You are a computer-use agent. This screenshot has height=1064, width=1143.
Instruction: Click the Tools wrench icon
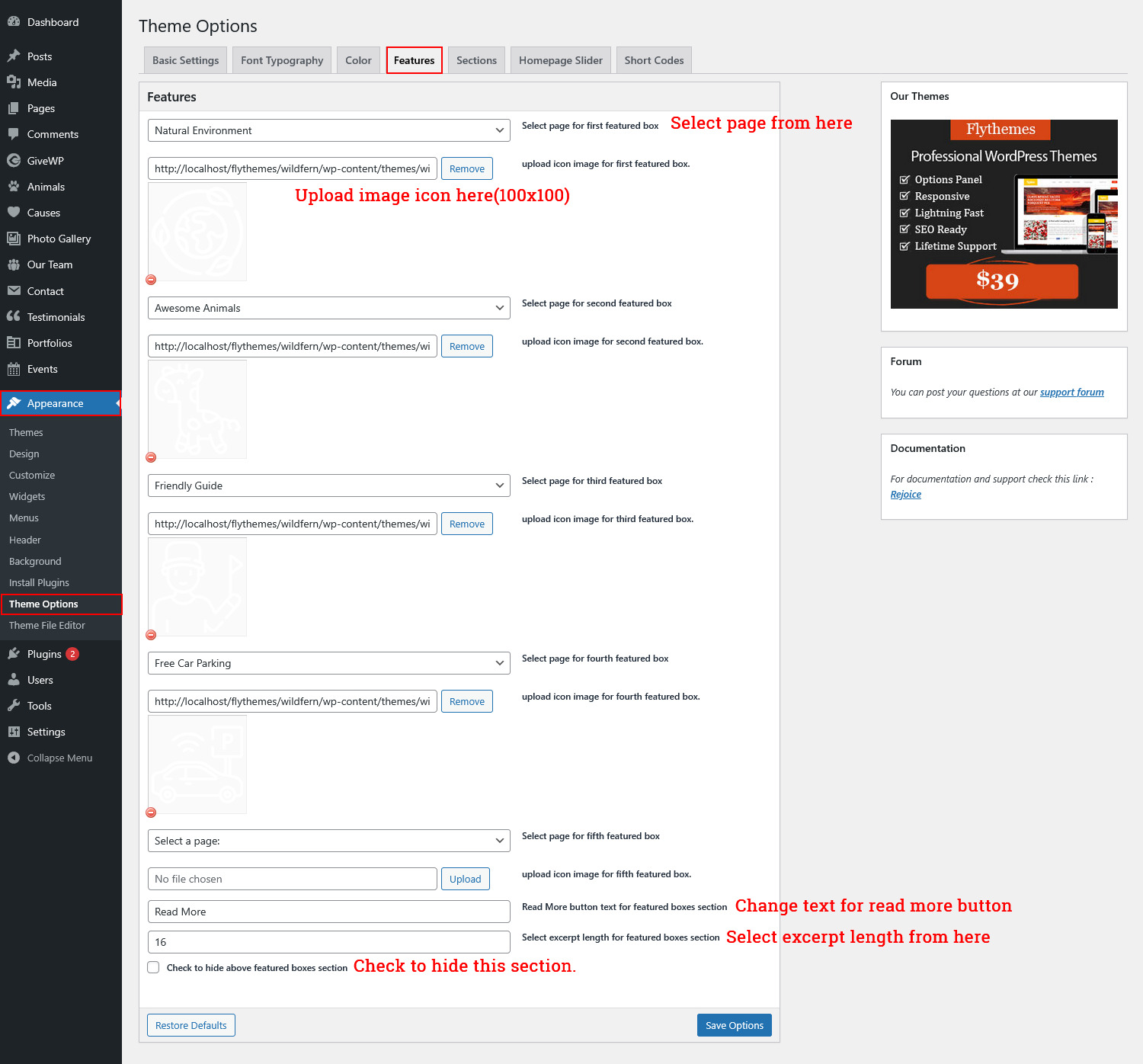pos(14,706)
